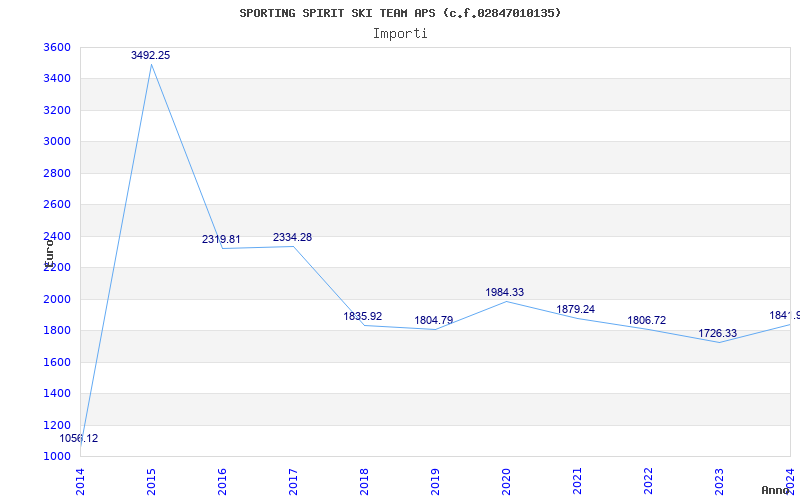The height and width of the screenshot is (500, 800).
Task: Click the 2019 x-axis year label
Action: click(435, 481)
